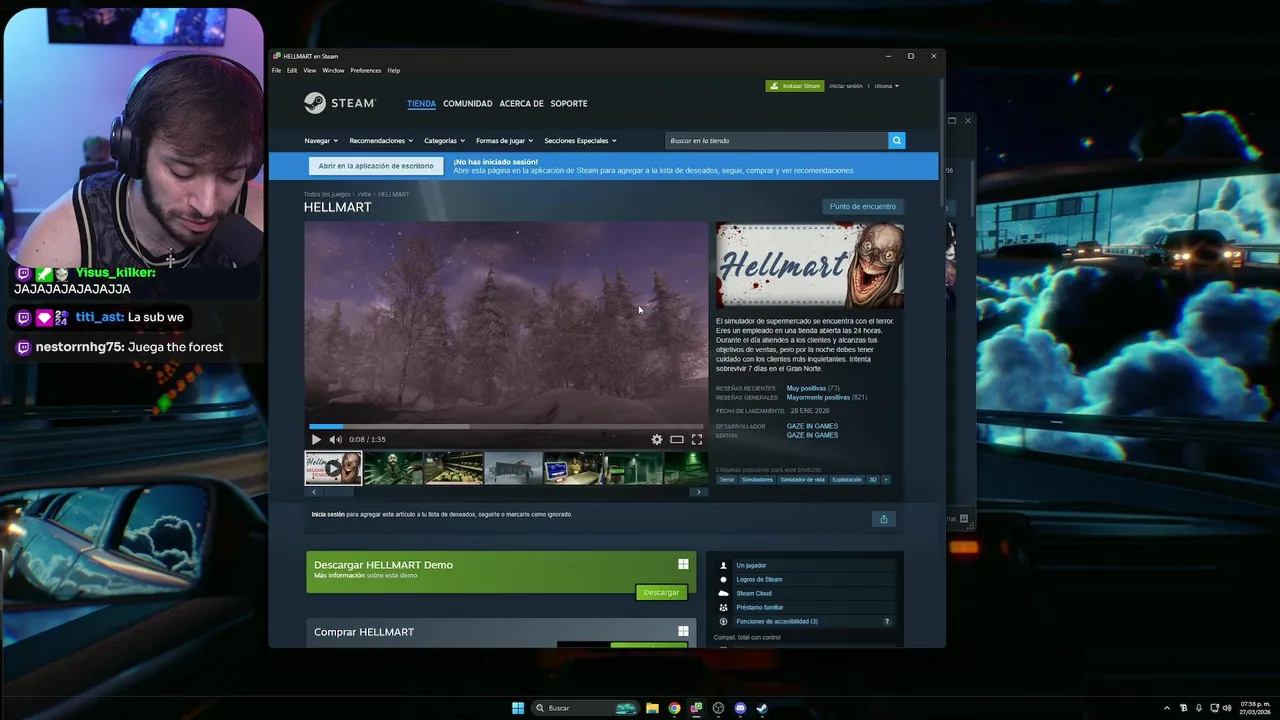Screen dimensions: 1280x720
Task: Click the Windows icon on Descargar Demo banner
Action: tap(683, 564)
